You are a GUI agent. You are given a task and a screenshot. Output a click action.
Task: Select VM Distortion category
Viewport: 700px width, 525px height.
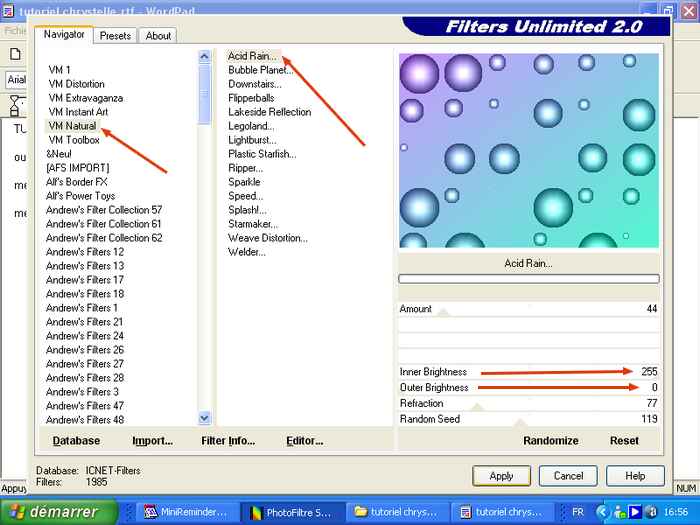76,84
